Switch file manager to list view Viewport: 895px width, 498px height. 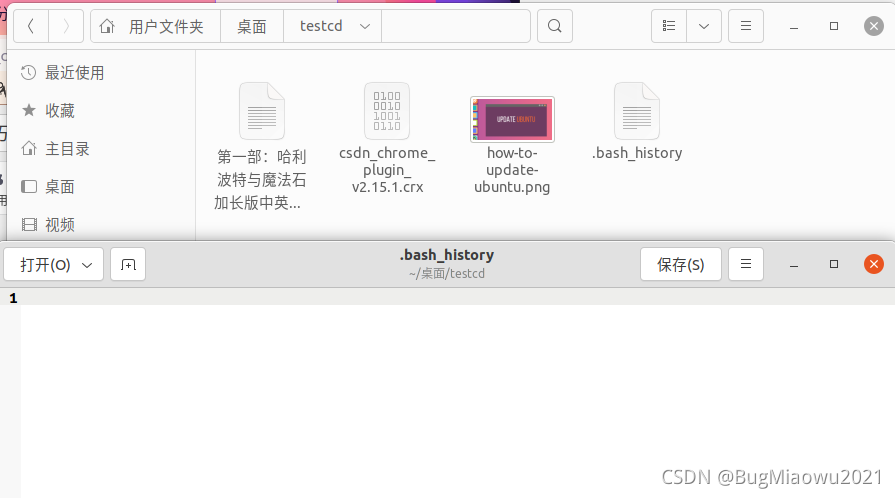[x=669, y=26]
